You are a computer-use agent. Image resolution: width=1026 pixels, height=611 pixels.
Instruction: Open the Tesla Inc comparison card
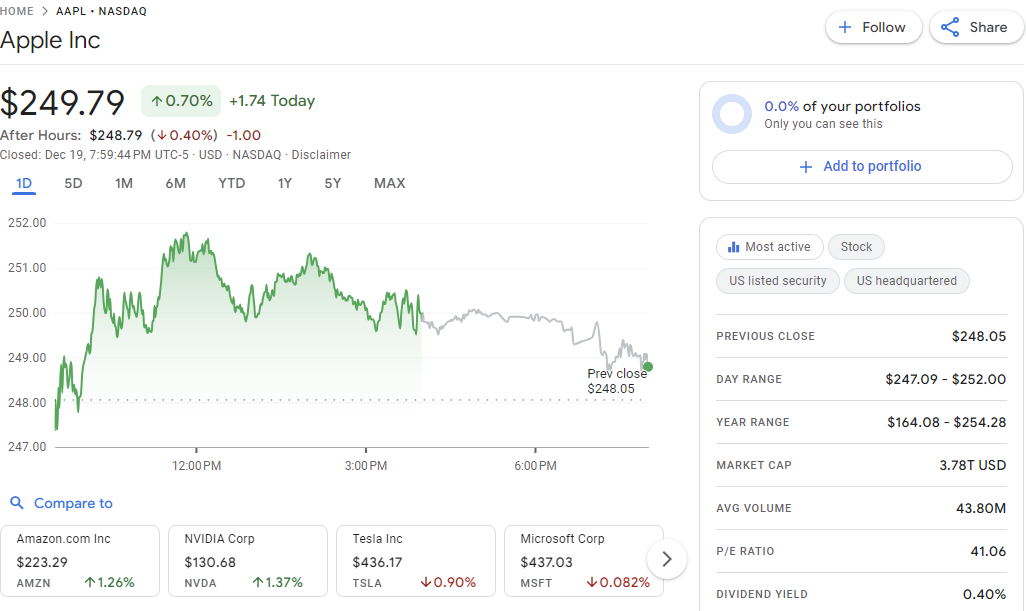pyautogui.click(x=416, y=561)
